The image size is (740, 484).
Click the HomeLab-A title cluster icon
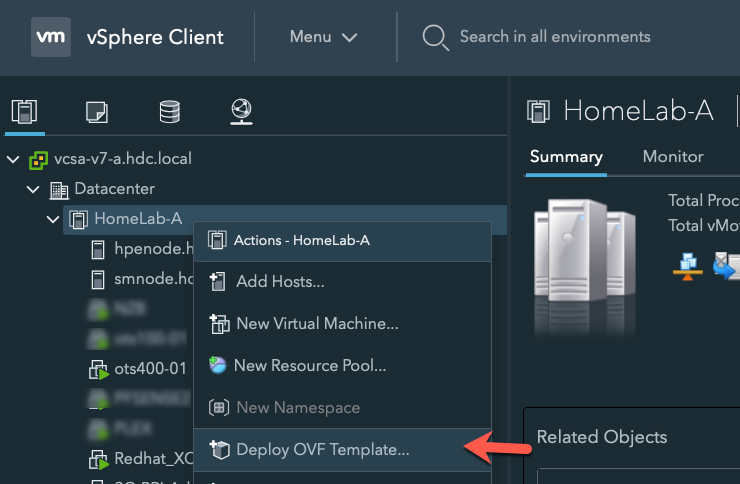[538, 112]
